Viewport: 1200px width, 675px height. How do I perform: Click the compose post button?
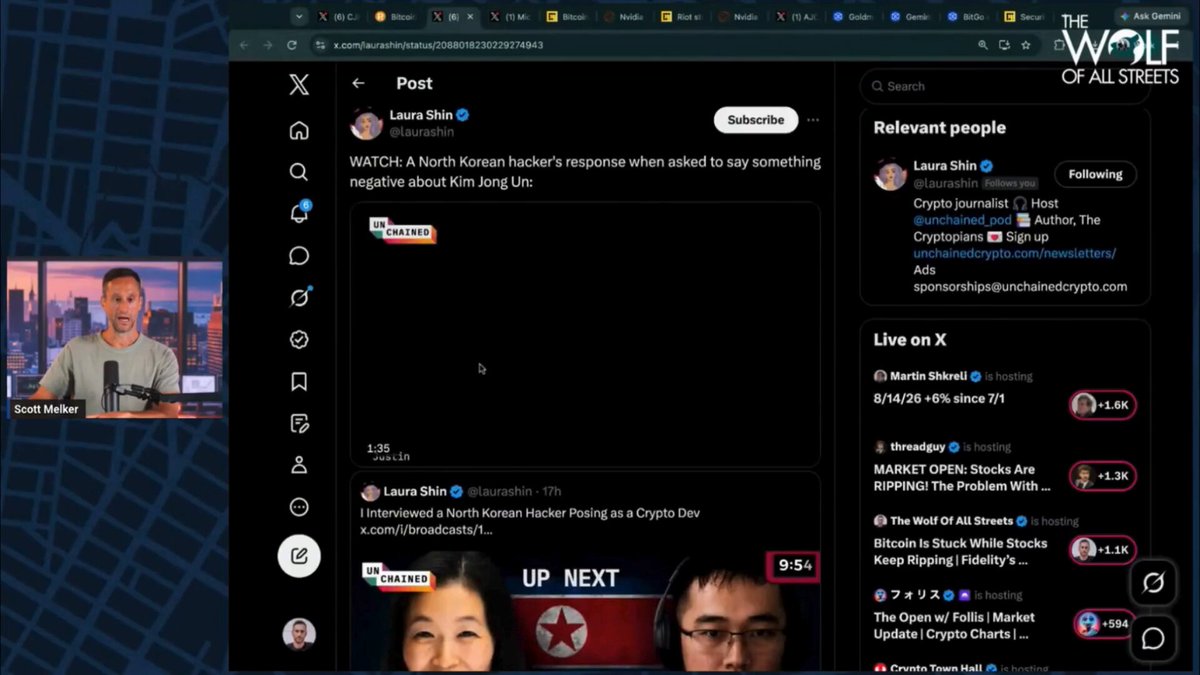(299, 556)
